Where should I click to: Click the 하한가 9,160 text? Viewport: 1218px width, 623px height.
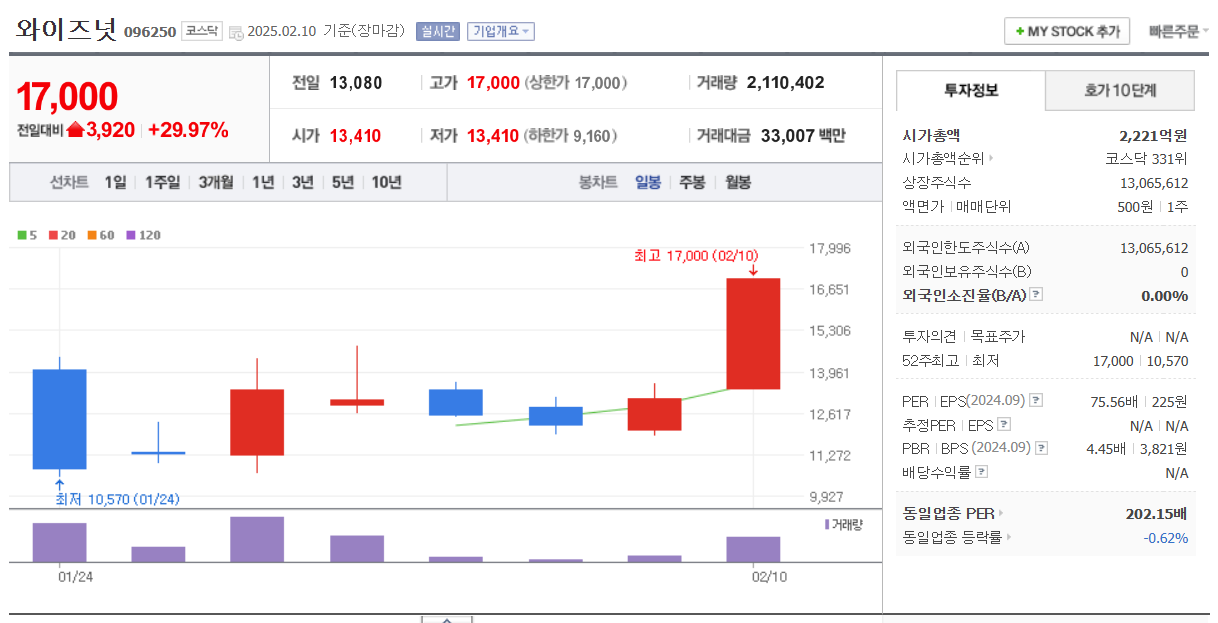point(571,136)
